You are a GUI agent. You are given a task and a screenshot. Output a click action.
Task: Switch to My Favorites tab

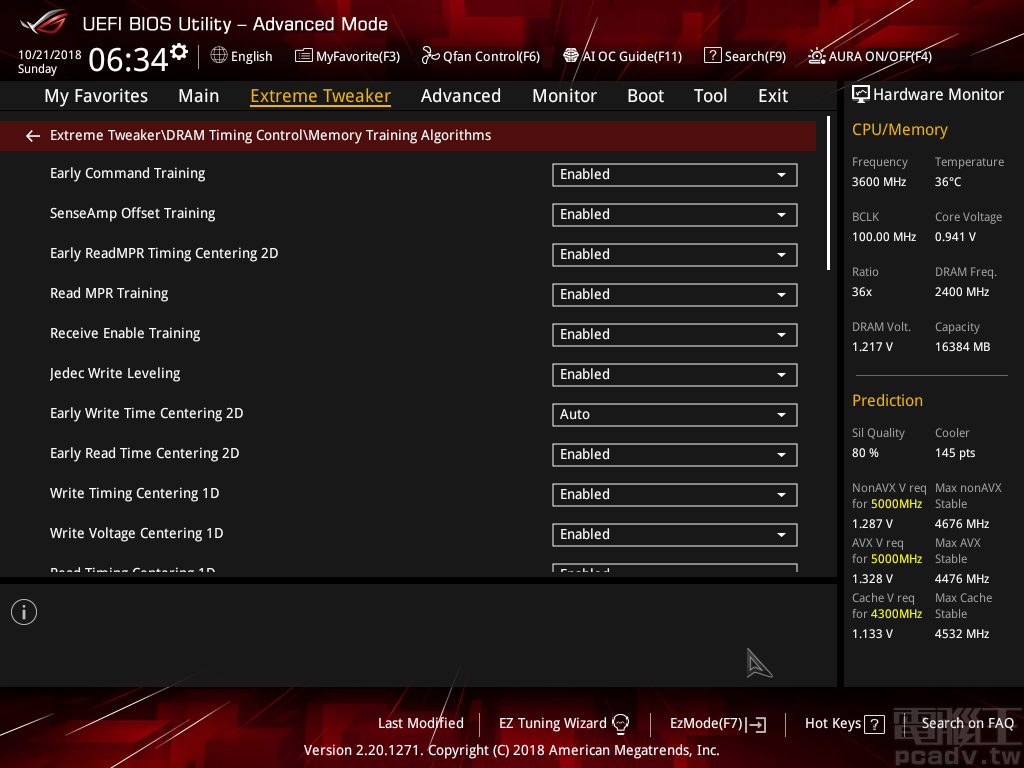click(96, 96)
